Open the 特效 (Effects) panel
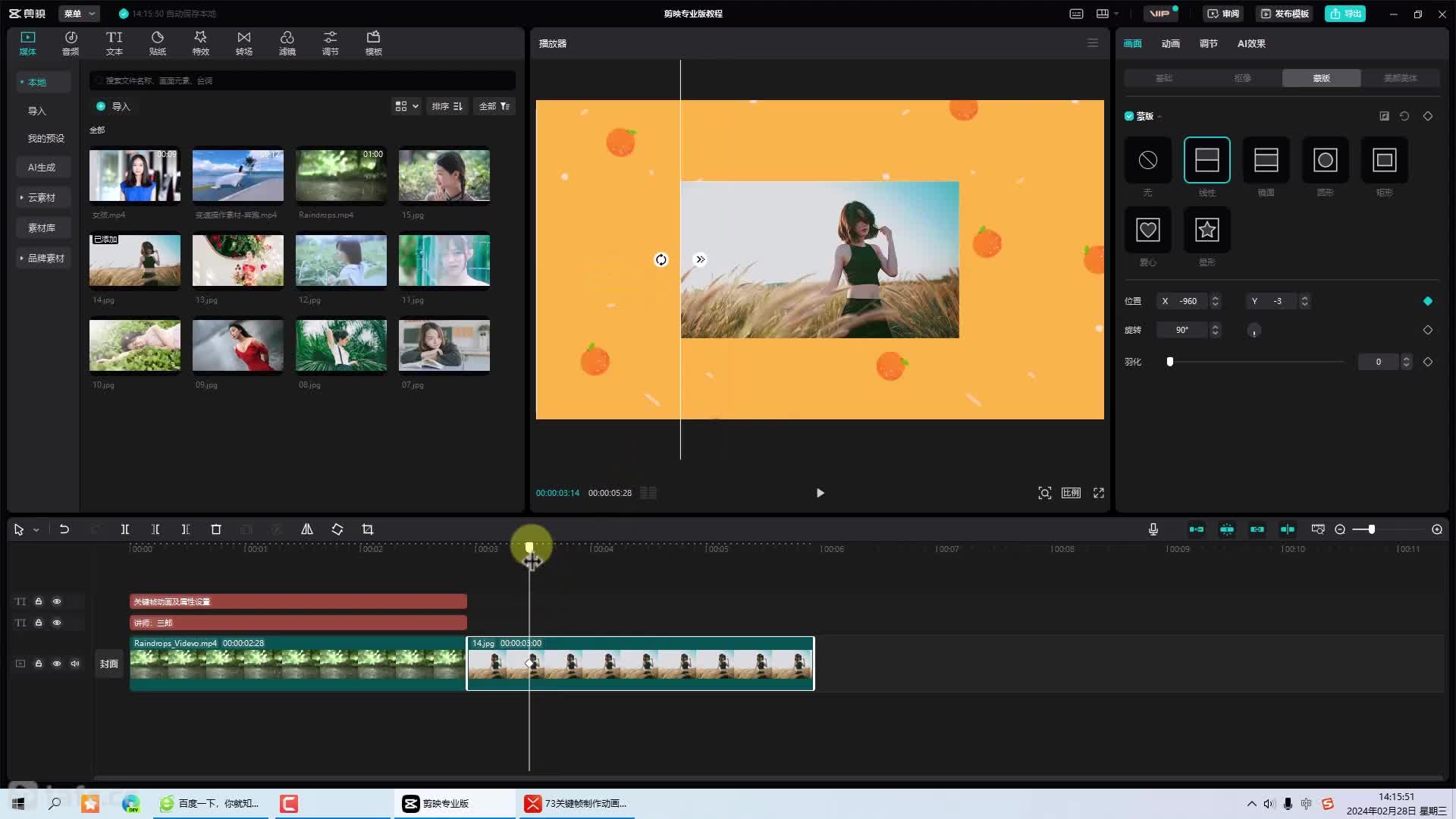The height and width of the screenshot is (819, 1456). (x=201, y=43)
